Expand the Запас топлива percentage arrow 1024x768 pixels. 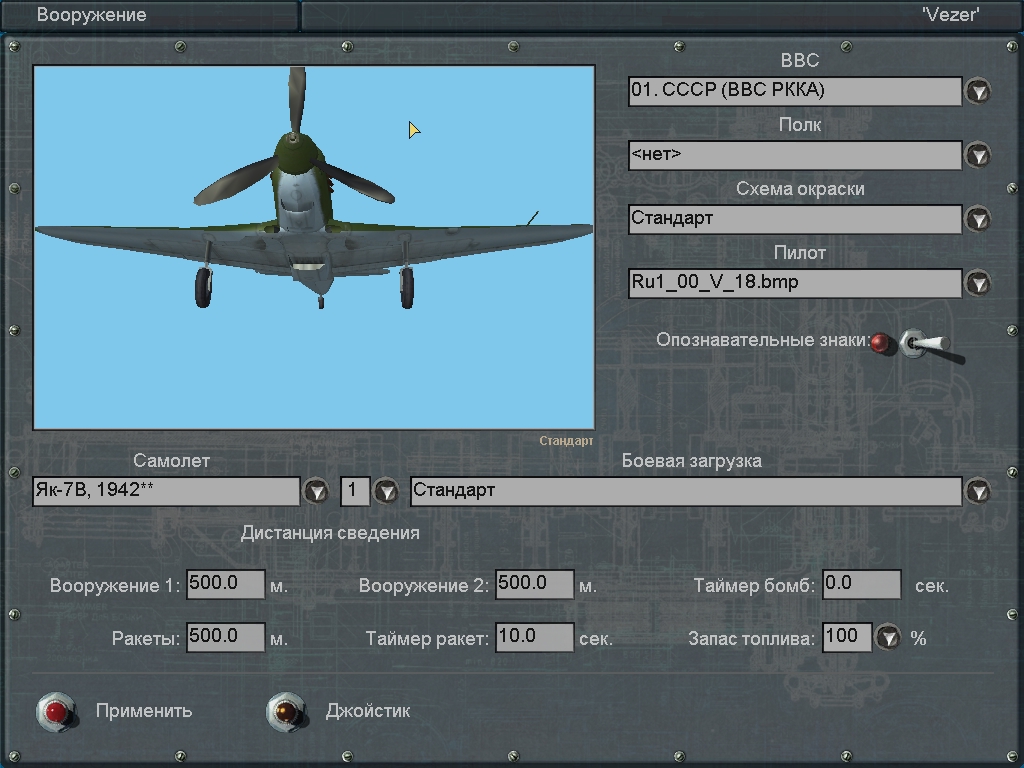(888, 637)
